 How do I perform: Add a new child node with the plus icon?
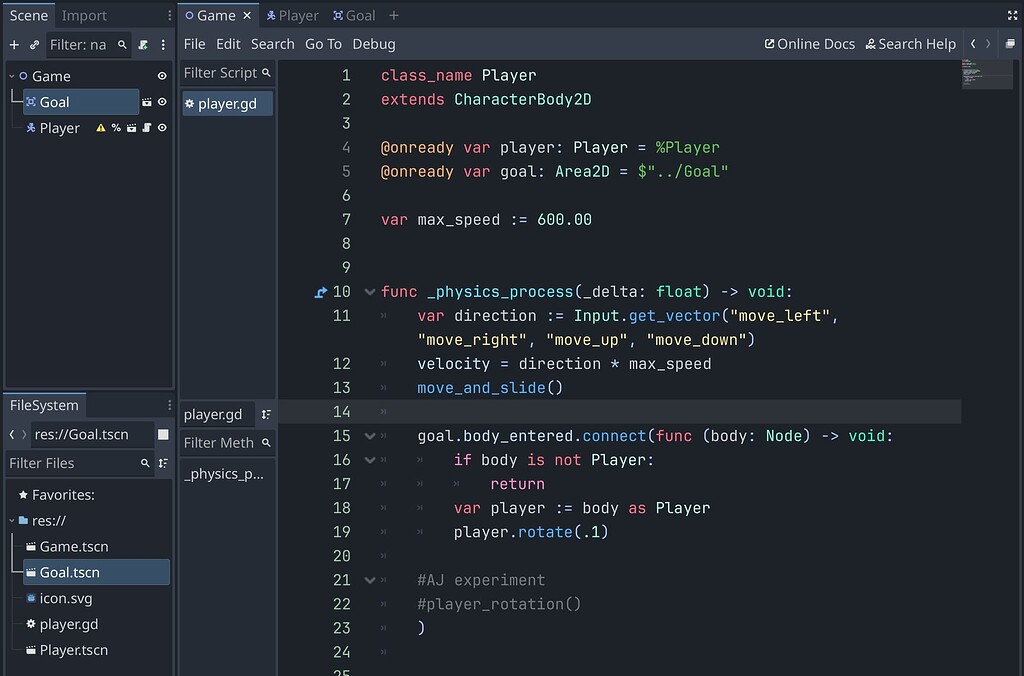tap(14, 44)
